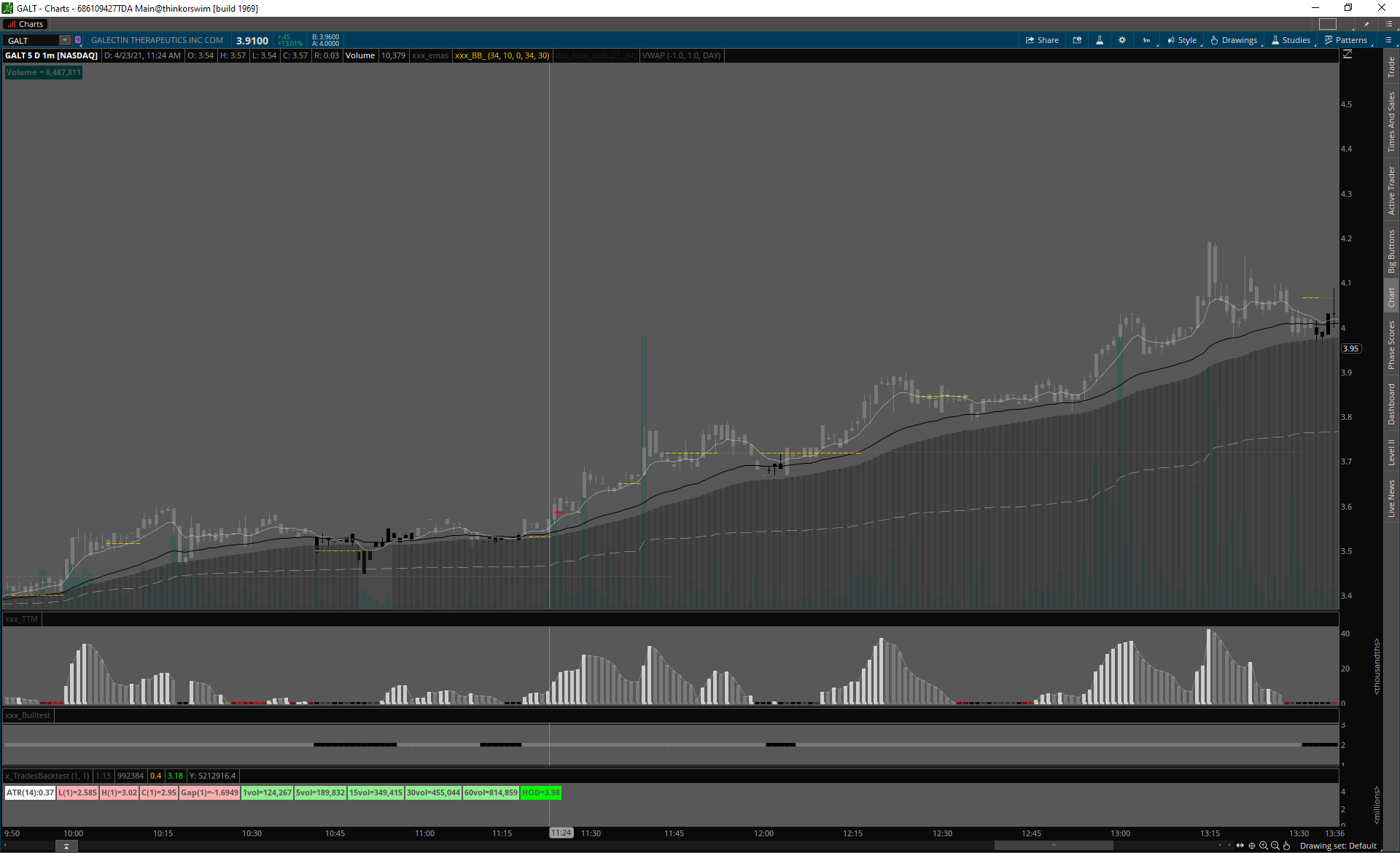This screenshot has width=1400, height=853.
Task: Toggle the purple symbol link number 9
Action: click(78, 40)
